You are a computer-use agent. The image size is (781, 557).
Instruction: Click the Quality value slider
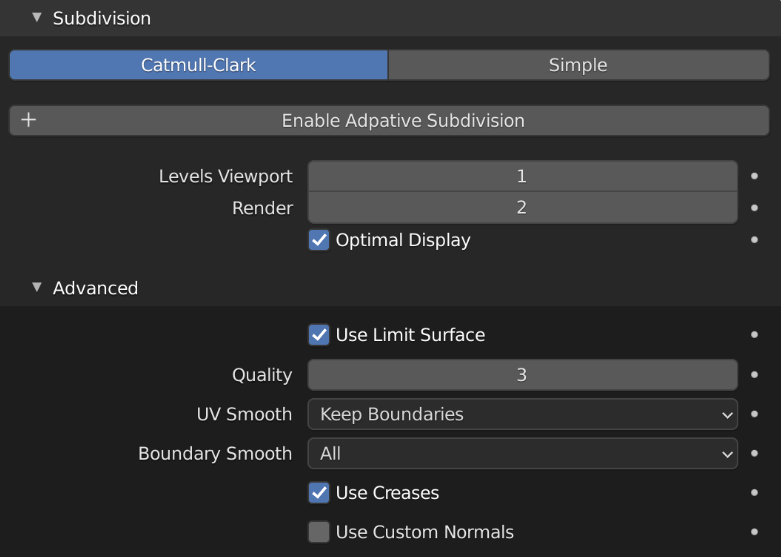522,375
